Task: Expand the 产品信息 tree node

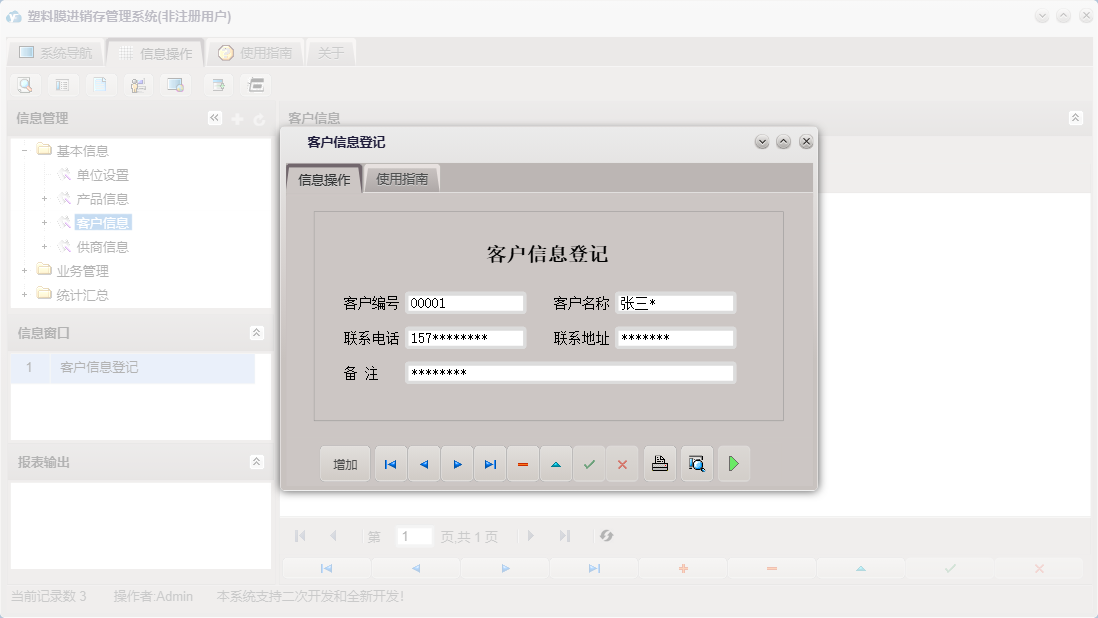Action: tap(42, 198)
